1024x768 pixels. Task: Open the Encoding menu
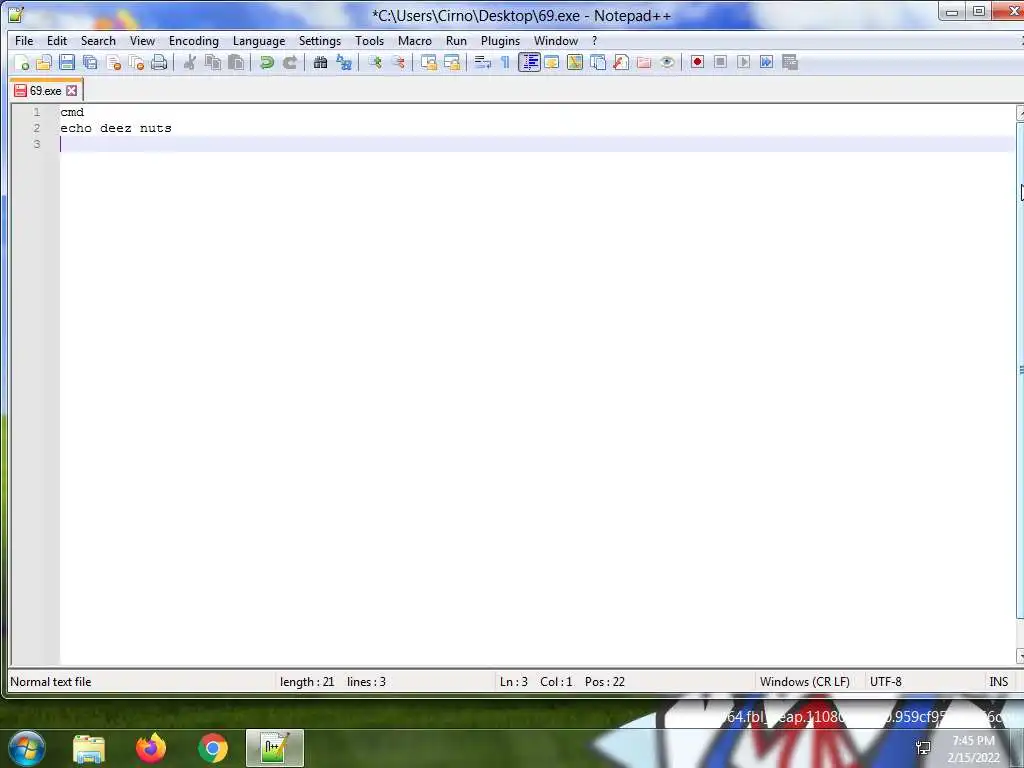[x=194, y=40]
